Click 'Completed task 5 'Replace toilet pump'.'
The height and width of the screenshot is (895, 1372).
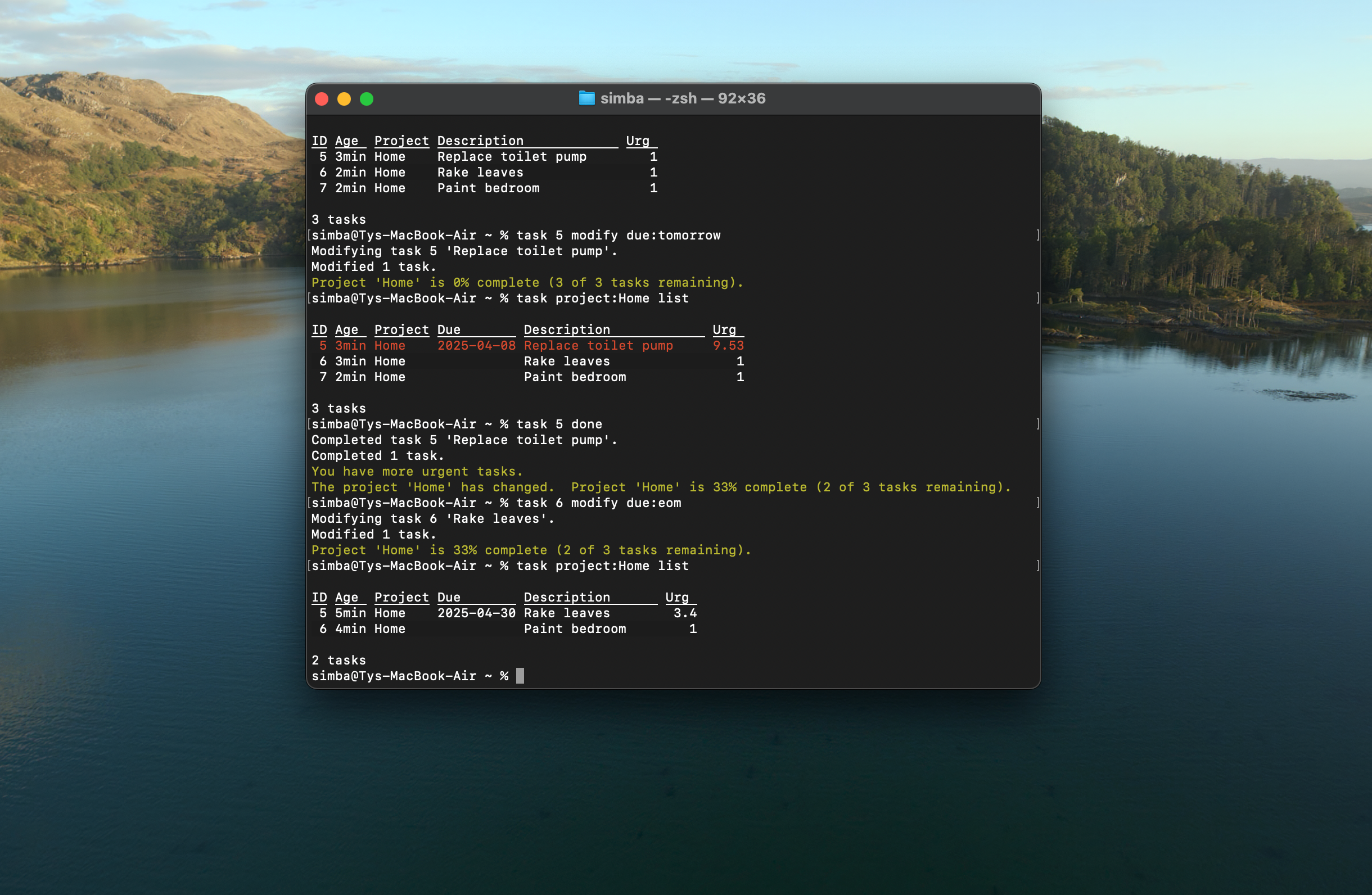click(x=464, y=440)
